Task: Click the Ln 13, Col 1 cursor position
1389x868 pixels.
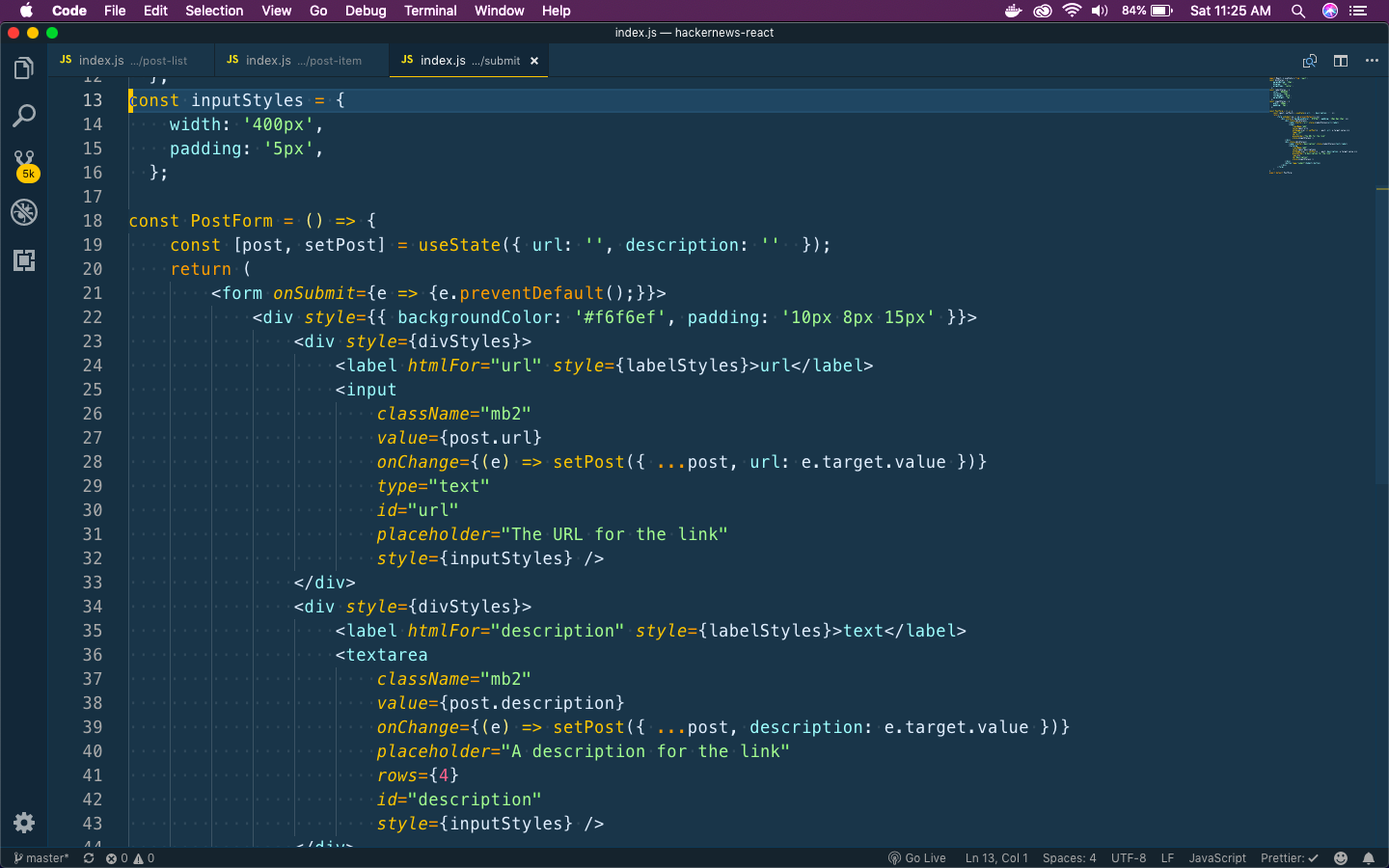Action: (x=996, y=858)
